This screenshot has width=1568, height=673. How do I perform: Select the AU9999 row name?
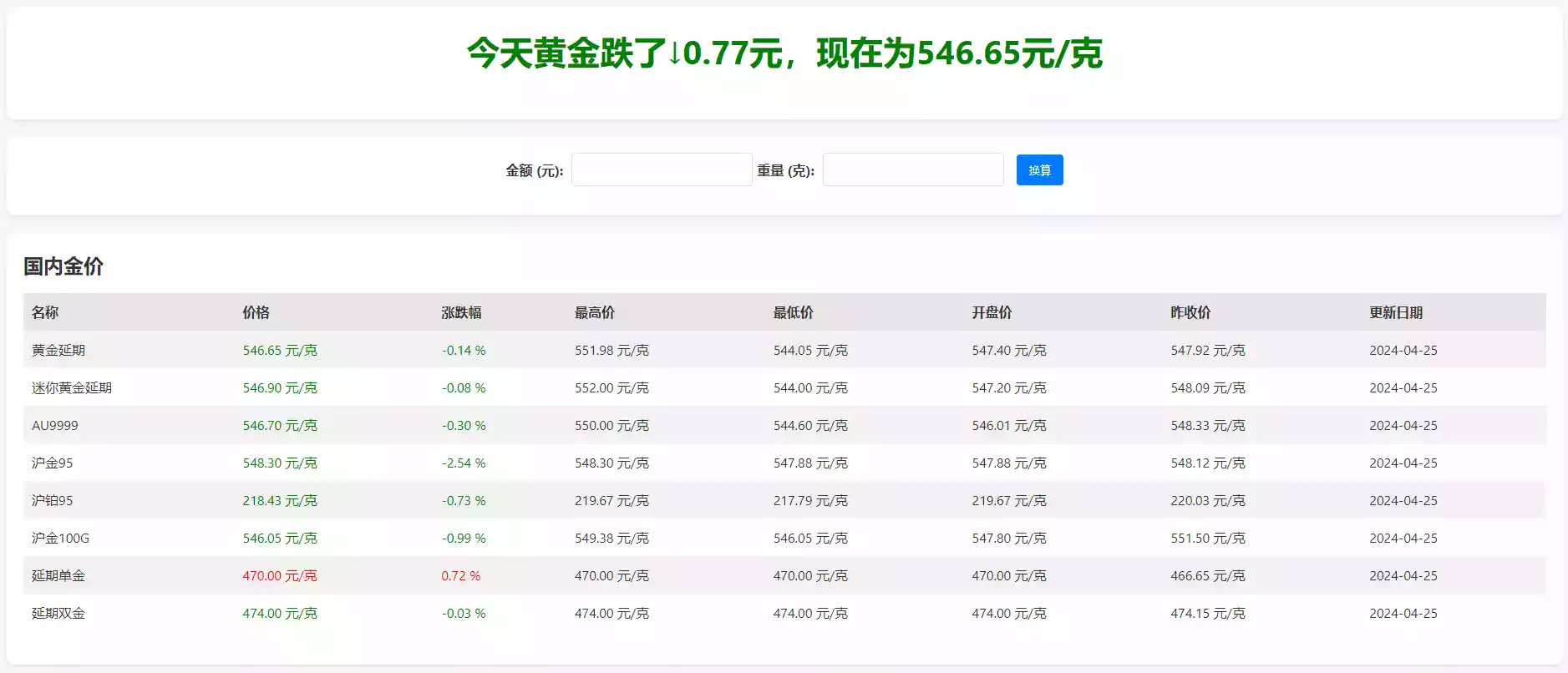[55, 425]
